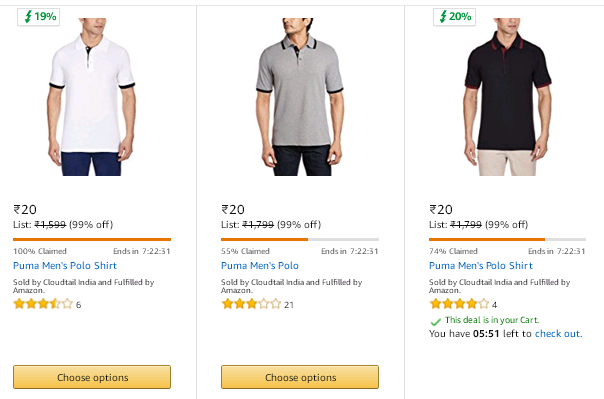Screen dimensions: 604x399
Task: Click the 100% Claimed progress bar
Action: pos(92,240)
